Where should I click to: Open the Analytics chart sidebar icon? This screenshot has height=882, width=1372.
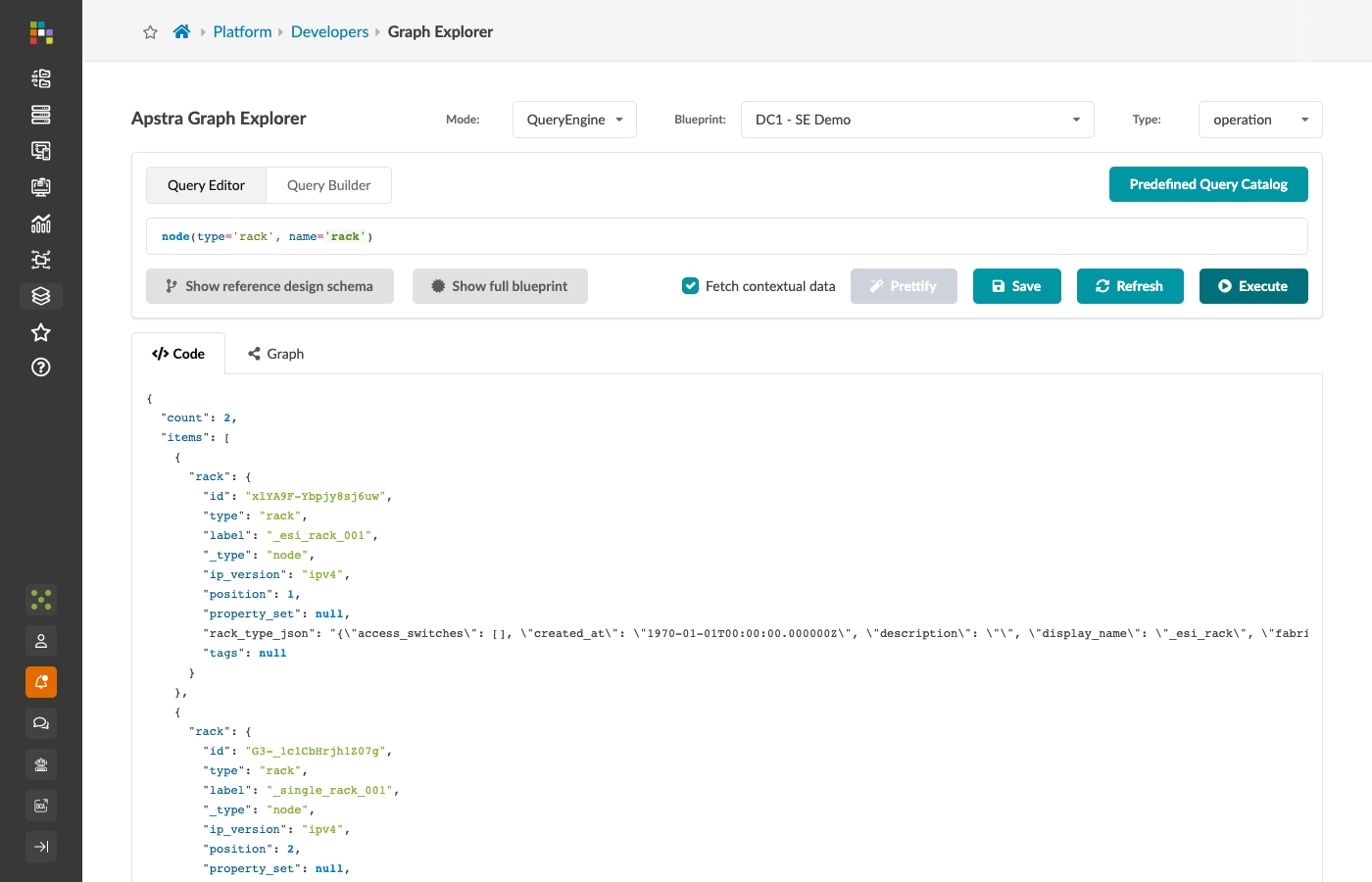pos(41,223)
